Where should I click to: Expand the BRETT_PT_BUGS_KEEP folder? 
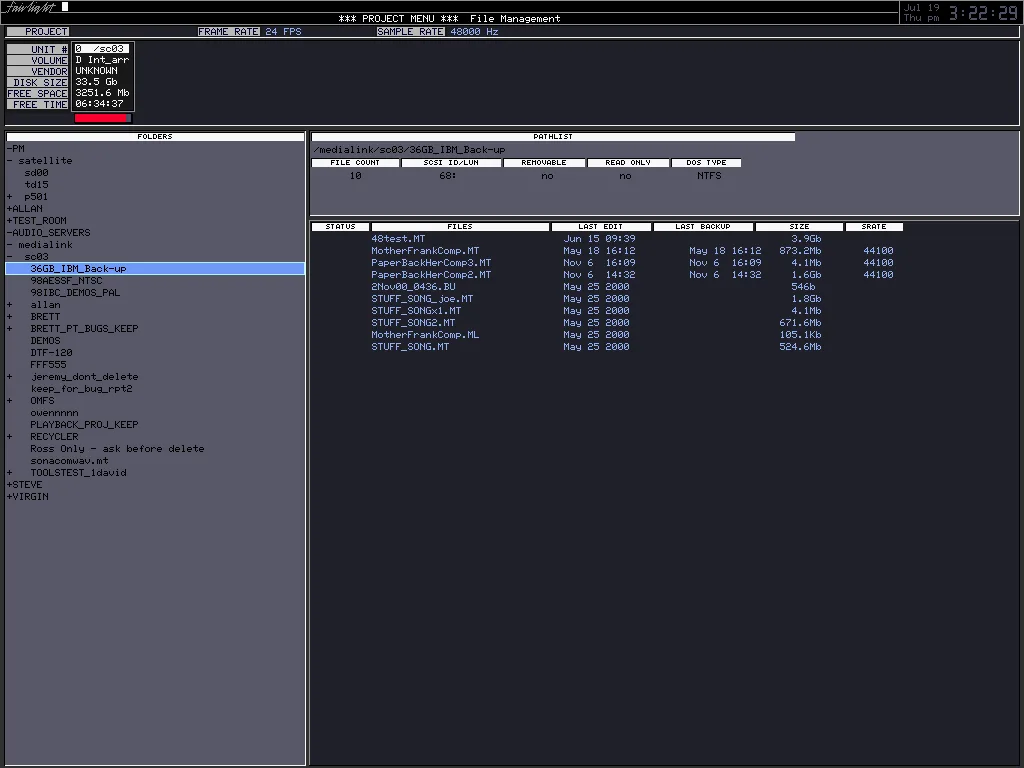click(10, 328)
